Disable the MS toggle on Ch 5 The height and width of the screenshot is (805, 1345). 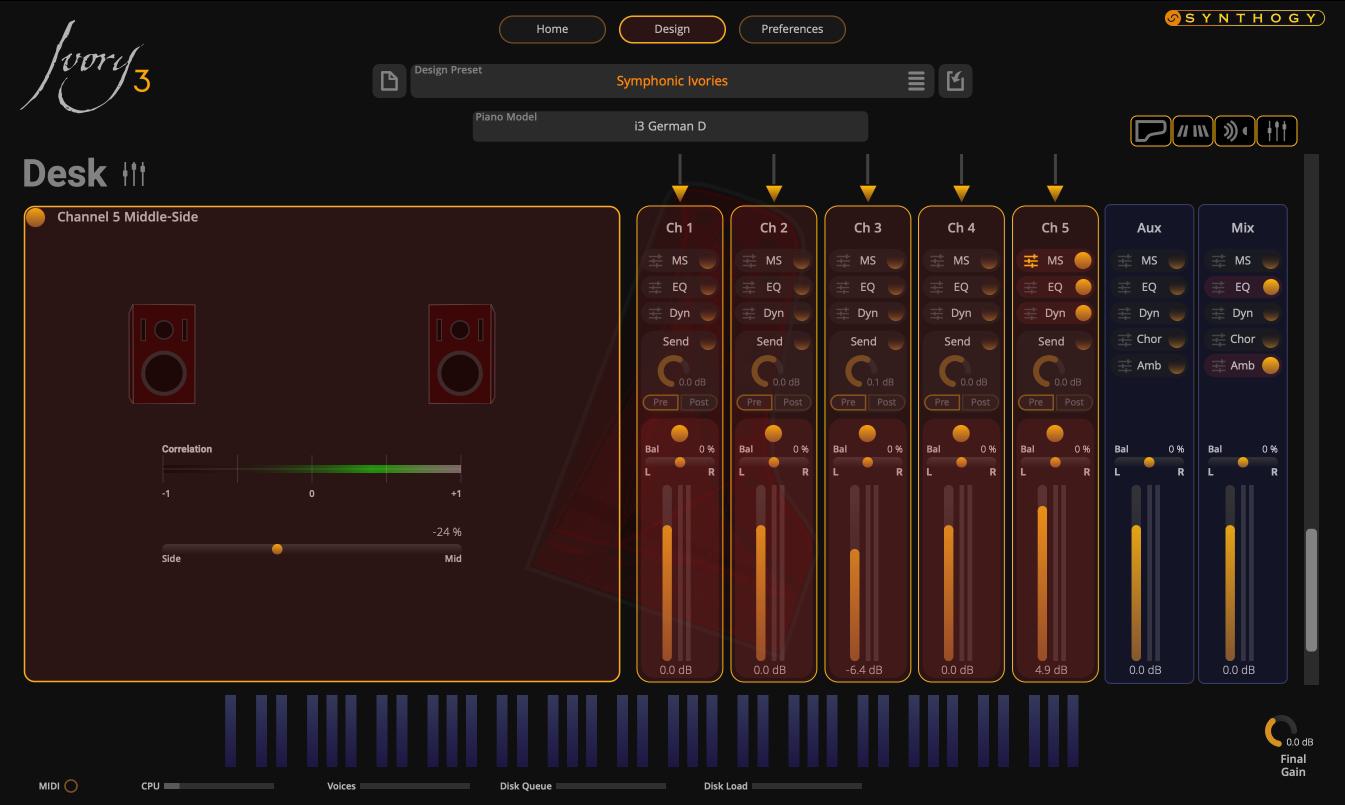click(1083, 261)
